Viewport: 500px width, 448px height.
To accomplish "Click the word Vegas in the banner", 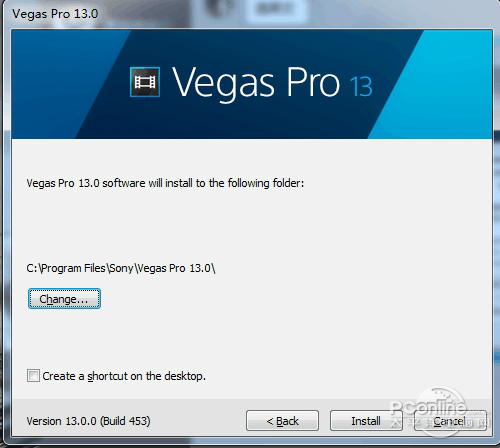I will click(x=223, y=83).
